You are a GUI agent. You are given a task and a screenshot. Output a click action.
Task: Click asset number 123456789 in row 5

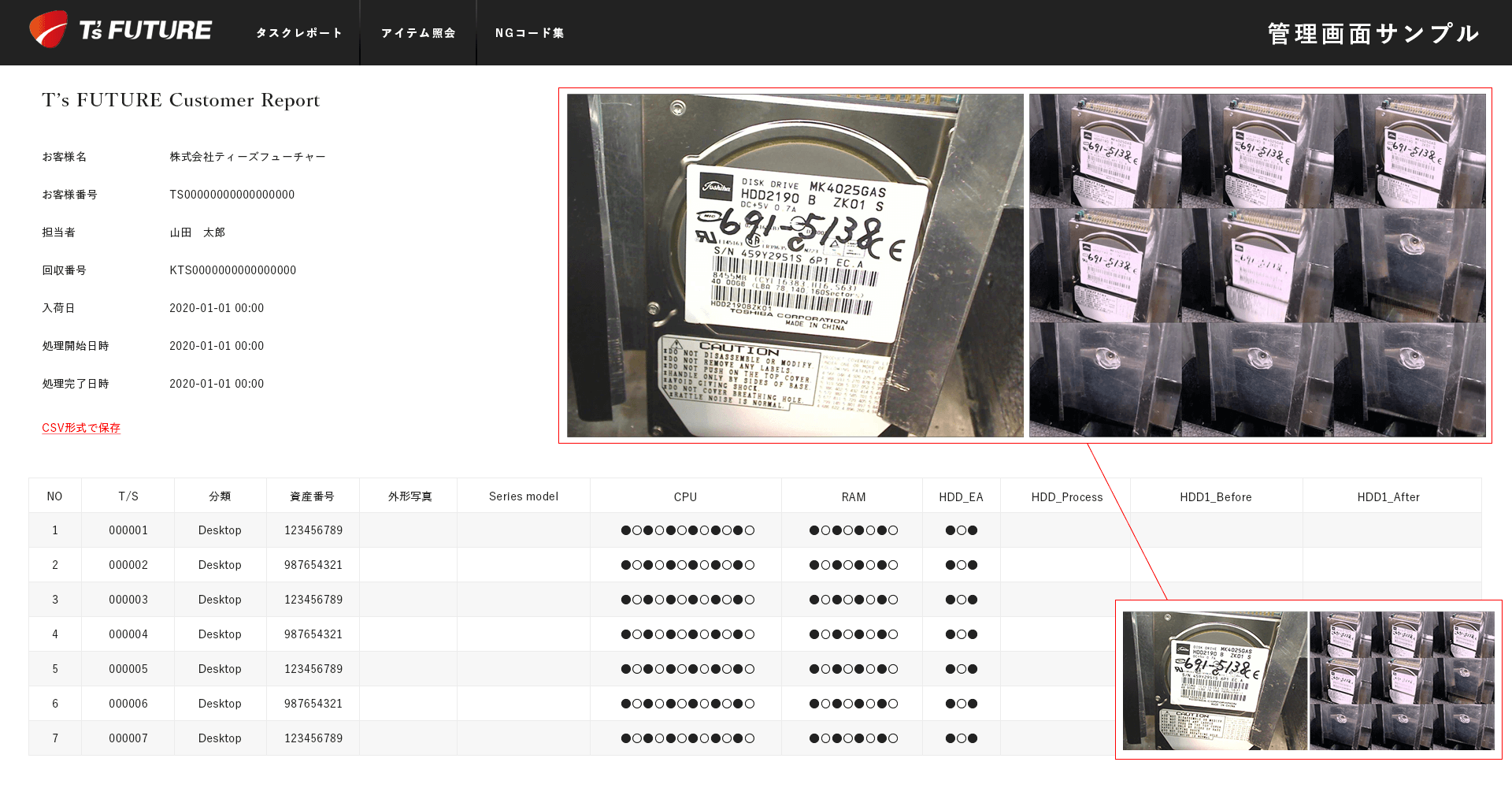point(313,669)
